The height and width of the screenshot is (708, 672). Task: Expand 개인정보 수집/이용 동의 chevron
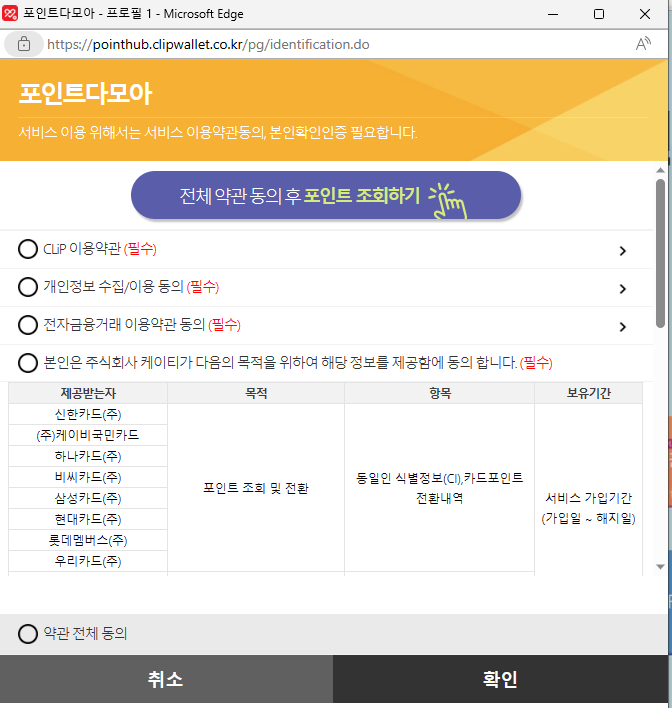[622, 288]
